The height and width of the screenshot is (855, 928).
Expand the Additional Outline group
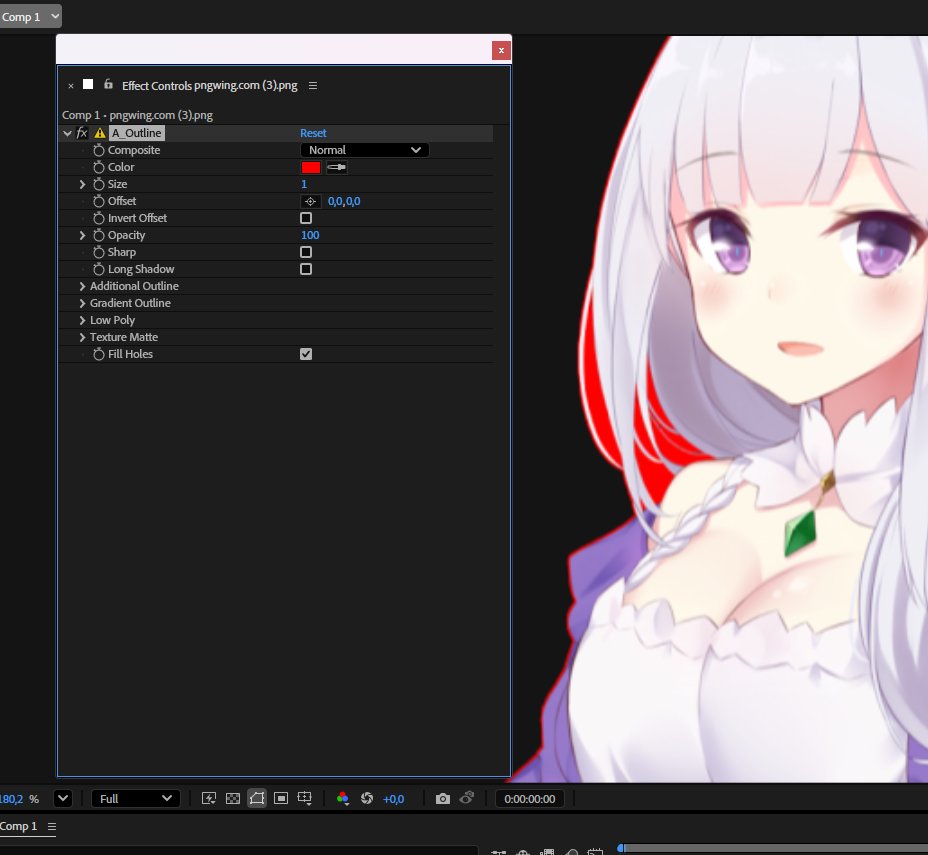[x=82, y=286]
